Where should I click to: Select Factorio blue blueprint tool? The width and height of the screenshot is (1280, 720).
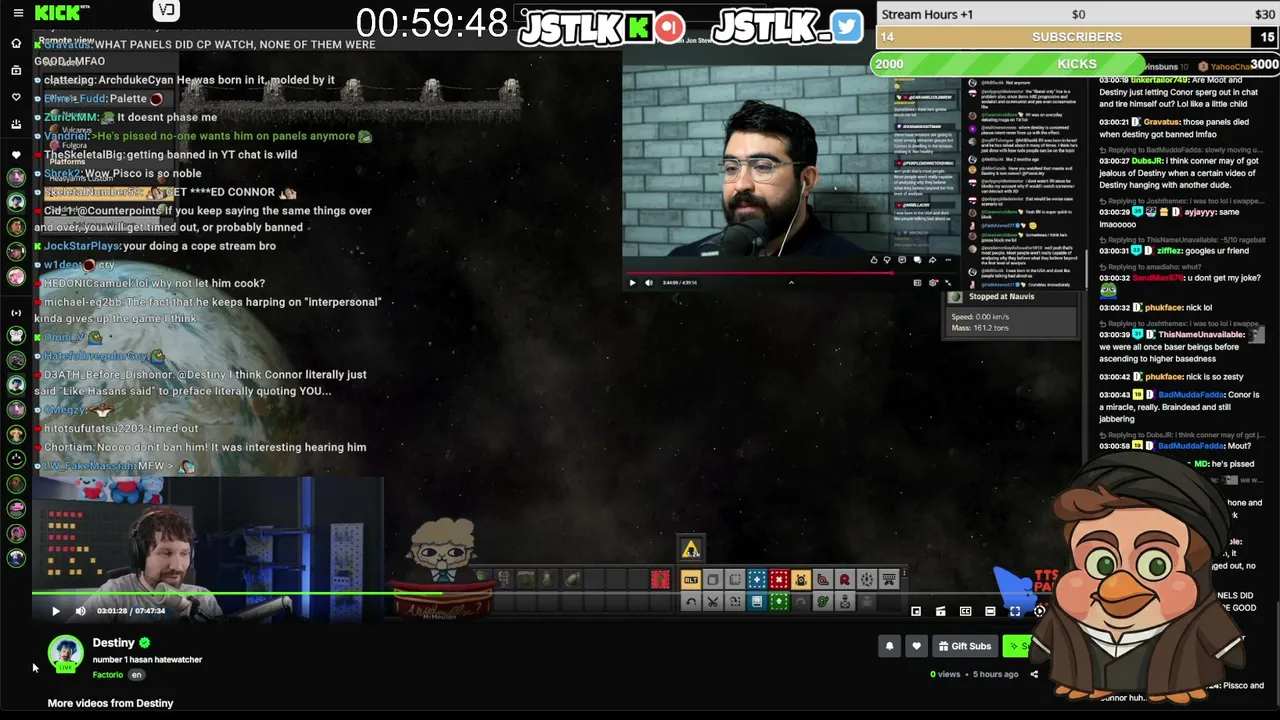coord(757,580)
